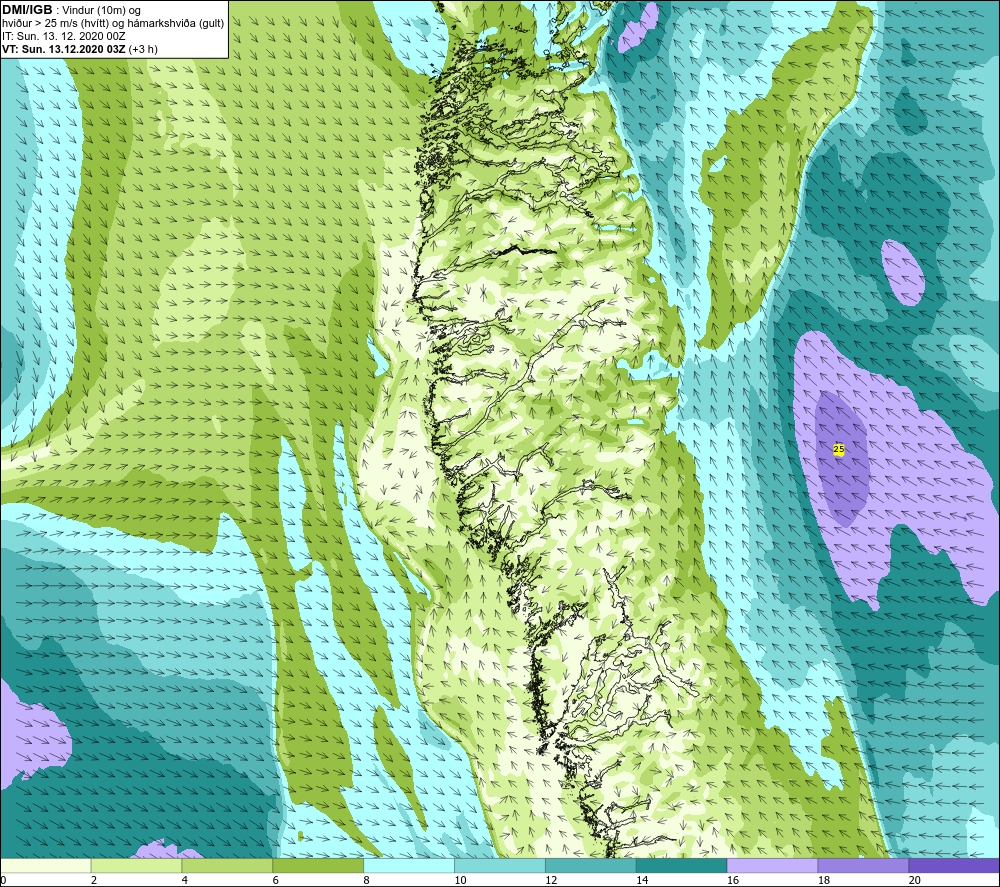Click the 6–8 olive green scale swatch

pyautogui.click(x=318, y=865)
